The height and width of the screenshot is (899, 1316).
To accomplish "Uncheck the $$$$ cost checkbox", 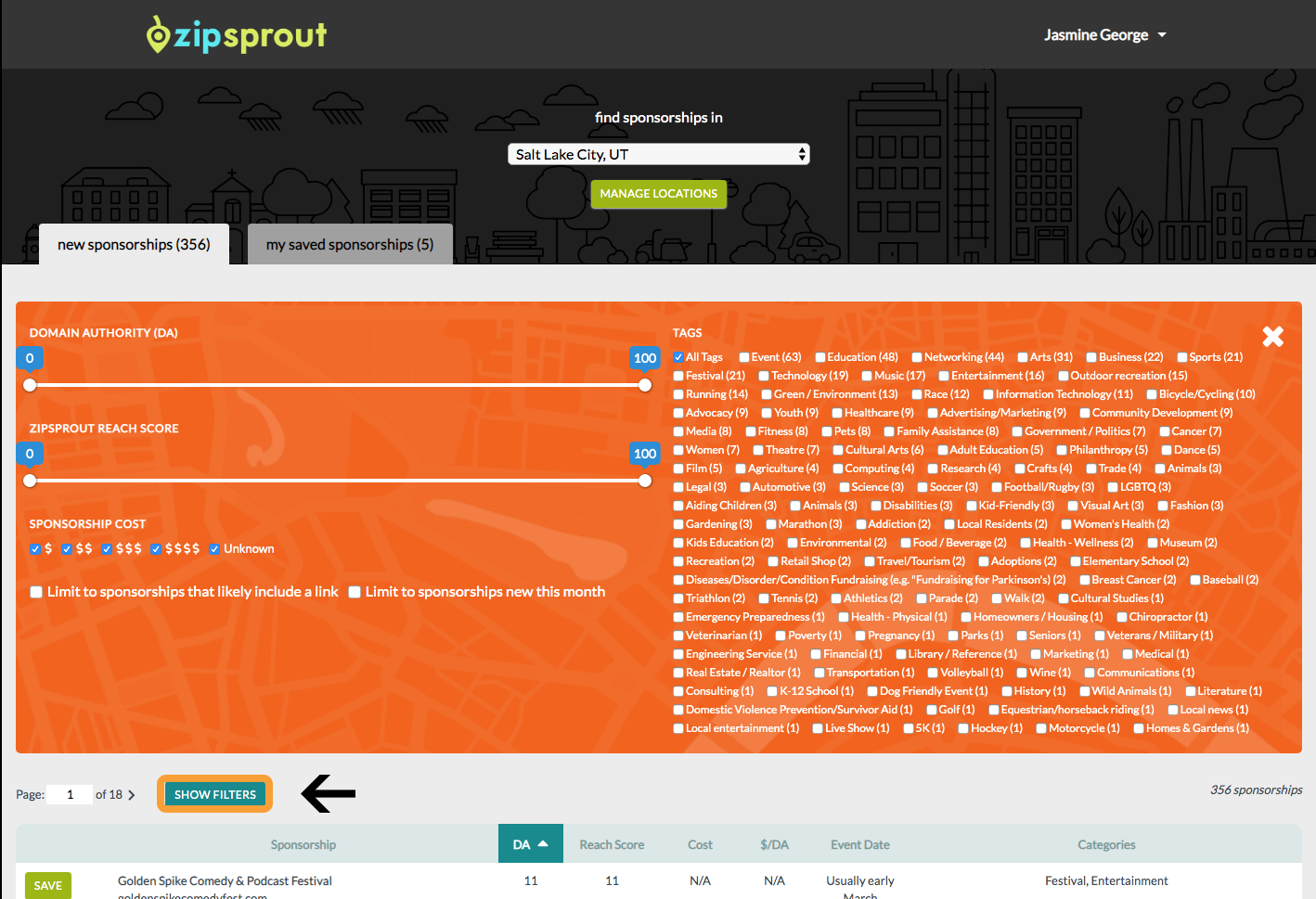I will click(156, 549).
